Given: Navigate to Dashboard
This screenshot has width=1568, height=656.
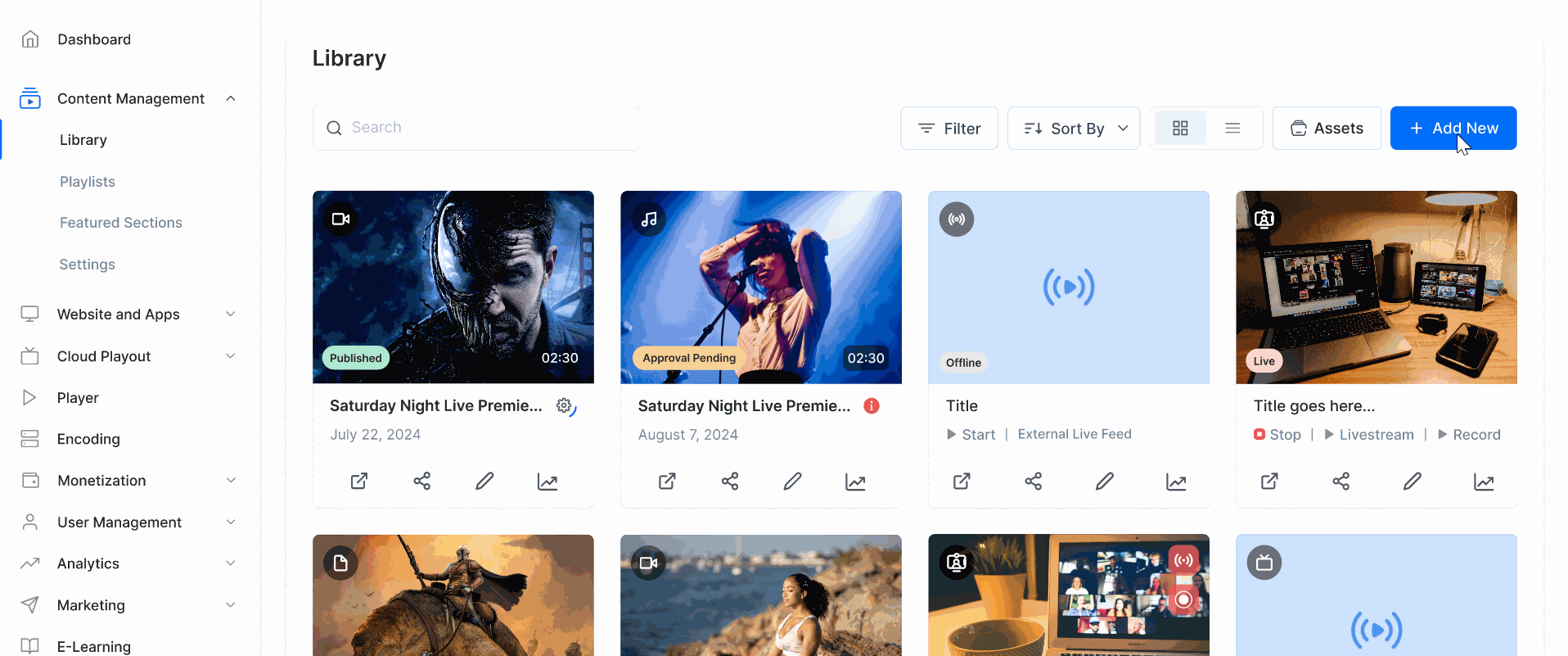Looking at the screenshot, I should 94,39.
